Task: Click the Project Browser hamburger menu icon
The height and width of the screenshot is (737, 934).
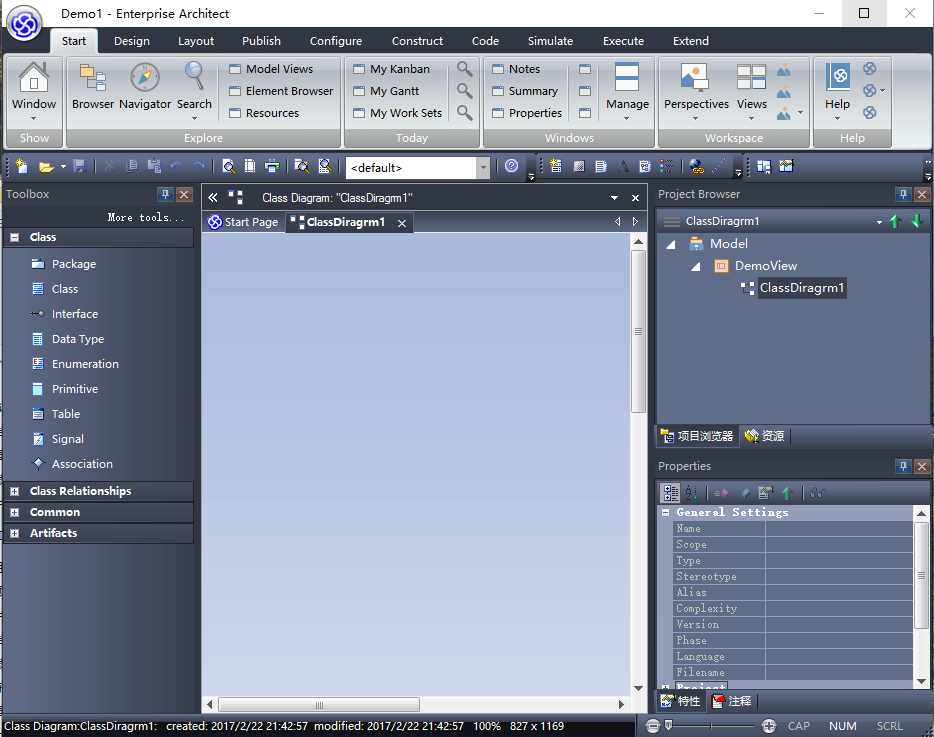Action: point(672,222)
